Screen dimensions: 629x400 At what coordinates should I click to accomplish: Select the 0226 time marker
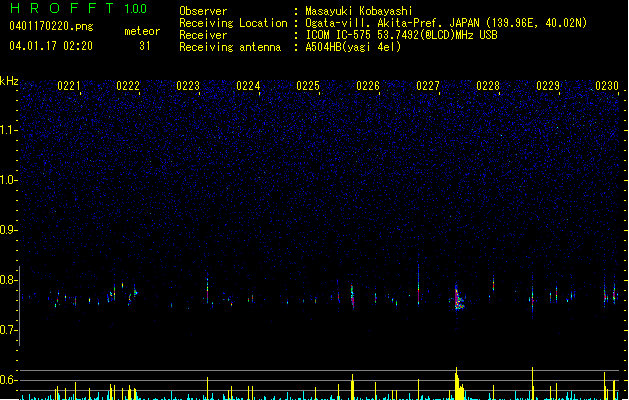368,86
